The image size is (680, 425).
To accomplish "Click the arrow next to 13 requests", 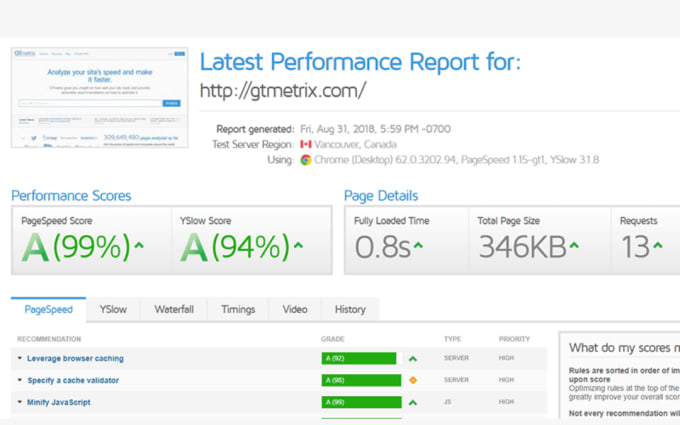I will 658,245.
